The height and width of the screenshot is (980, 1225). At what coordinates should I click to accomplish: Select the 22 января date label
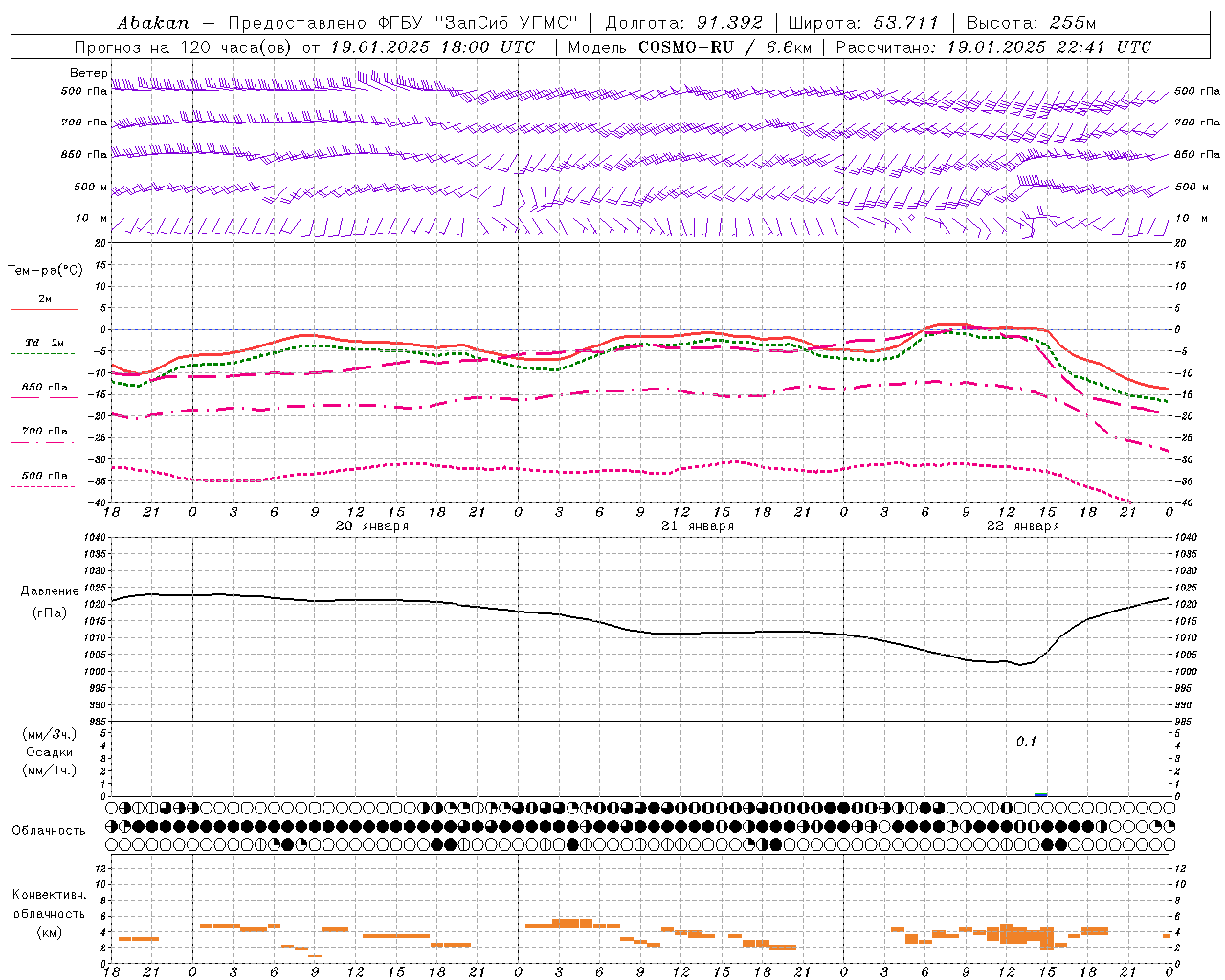(x=1023, y=526)
